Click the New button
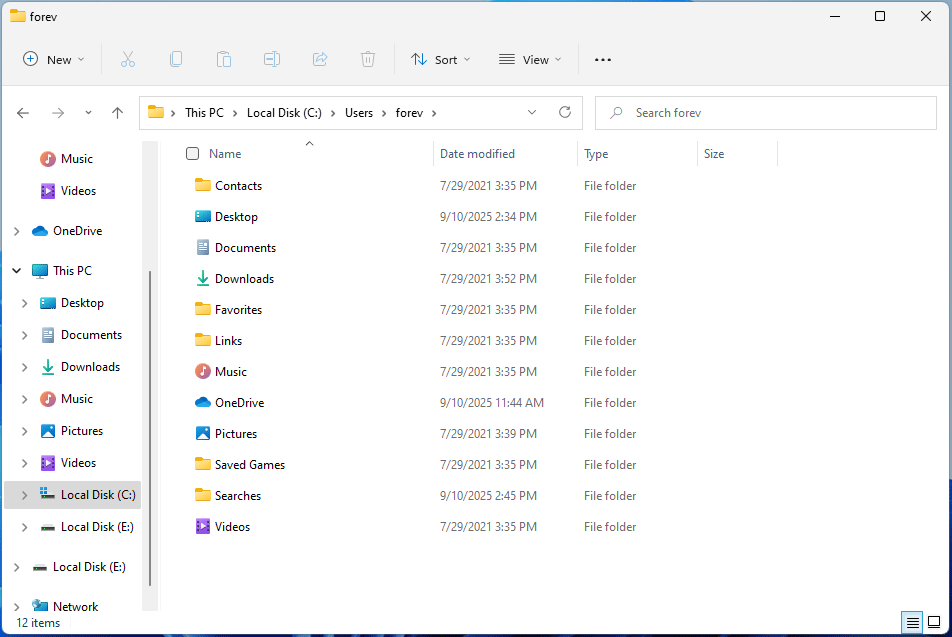The width and height of the screenshot is (952, 637). point(54,60)
